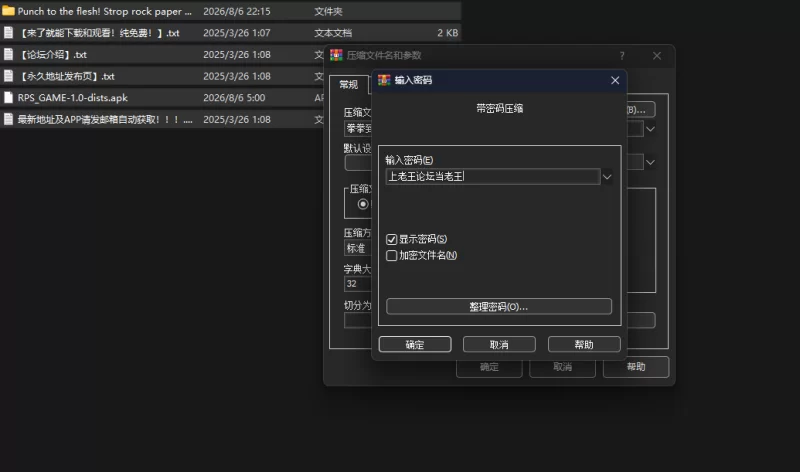The width and height of the screenshot is (800, 472).
Task: Click 帮助 in the 输入密码 dialog
Action: click(x=584, y=344)
